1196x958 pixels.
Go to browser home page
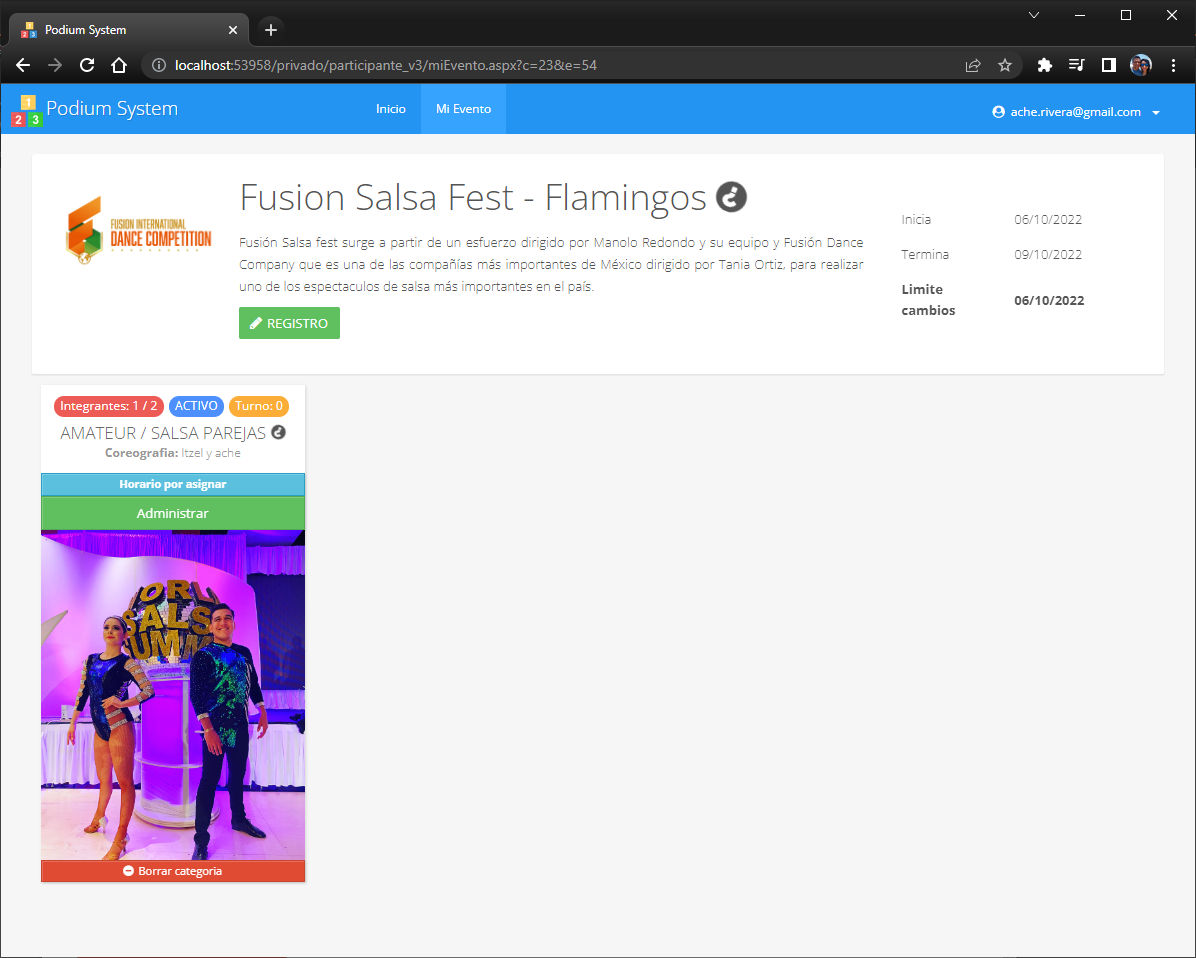tap(119, 66)
